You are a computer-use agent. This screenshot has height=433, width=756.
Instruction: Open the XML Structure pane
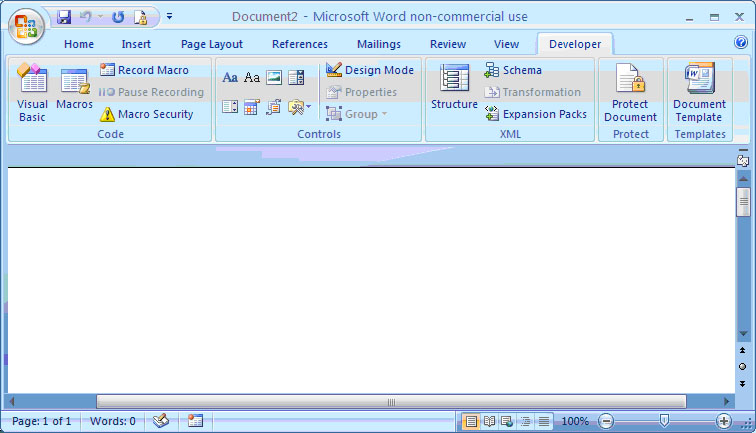point(454,87)
